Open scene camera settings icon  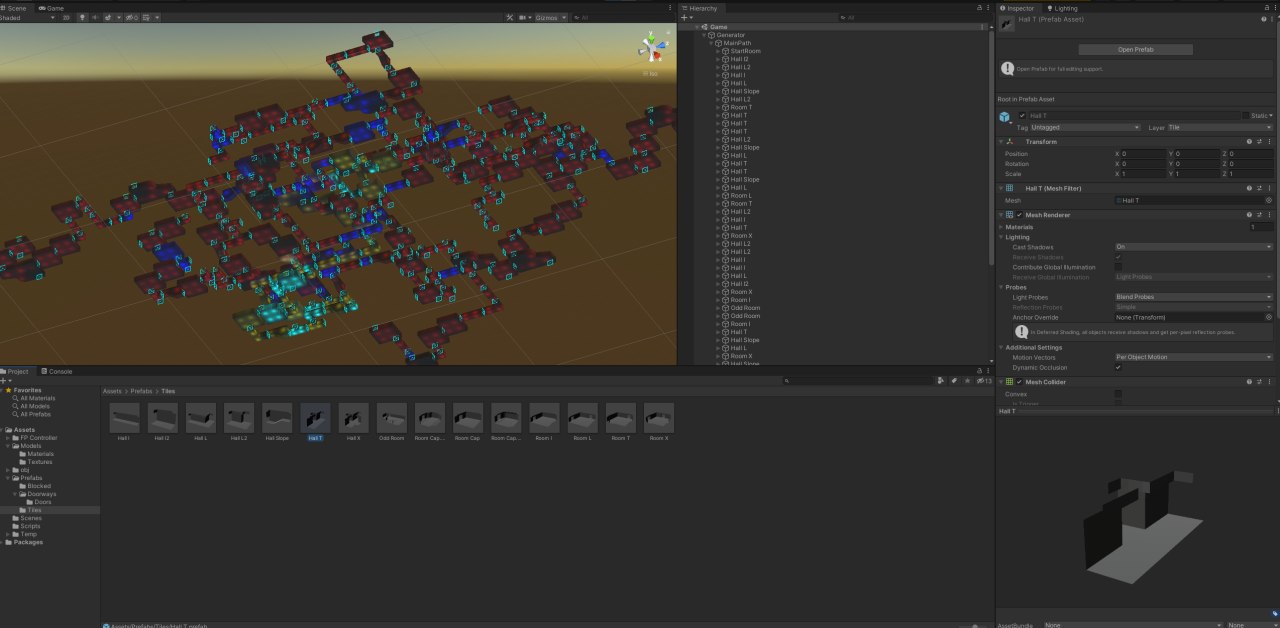coord(524,17)
